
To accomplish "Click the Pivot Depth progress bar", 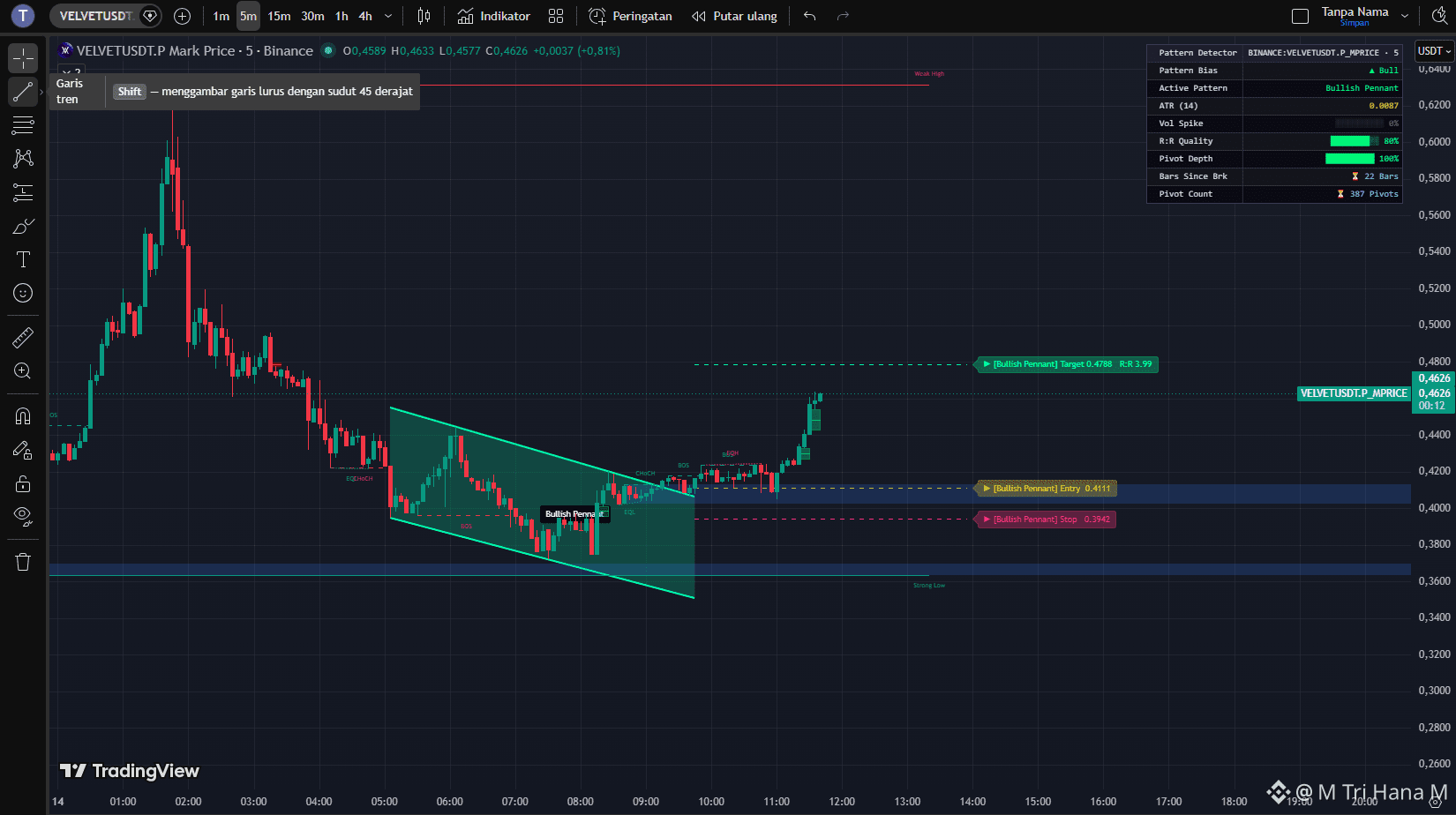I will point(1350,159).
